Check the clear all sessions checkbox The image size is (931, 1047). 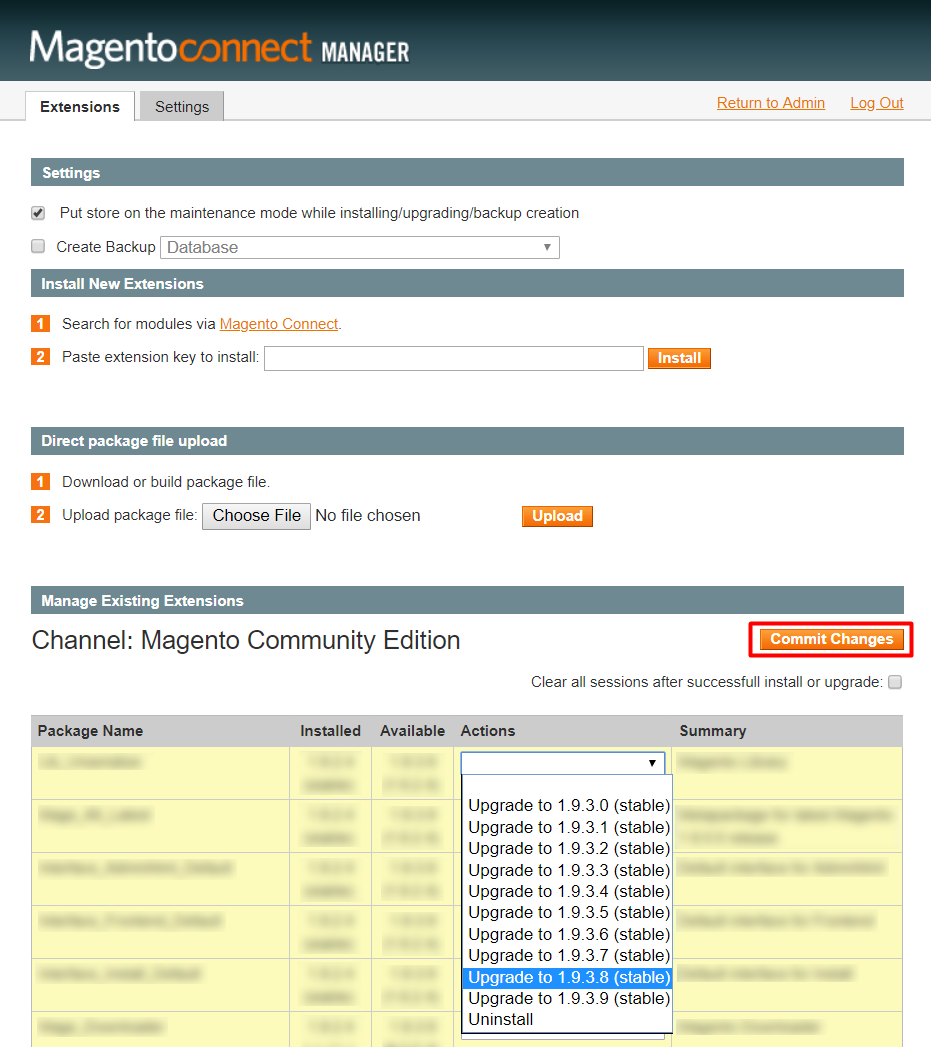[x=895, y=682]
